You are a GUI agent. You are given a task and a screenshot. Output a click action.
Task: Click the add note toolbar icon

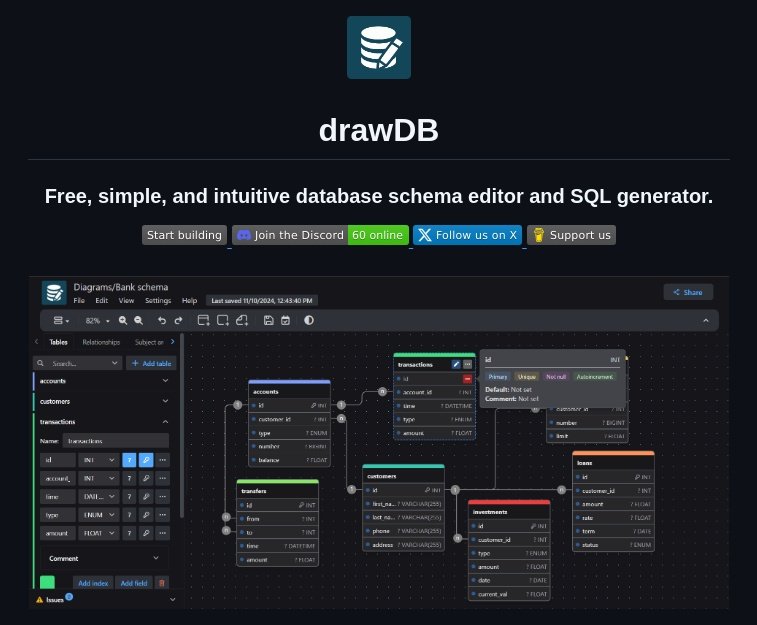242,320
